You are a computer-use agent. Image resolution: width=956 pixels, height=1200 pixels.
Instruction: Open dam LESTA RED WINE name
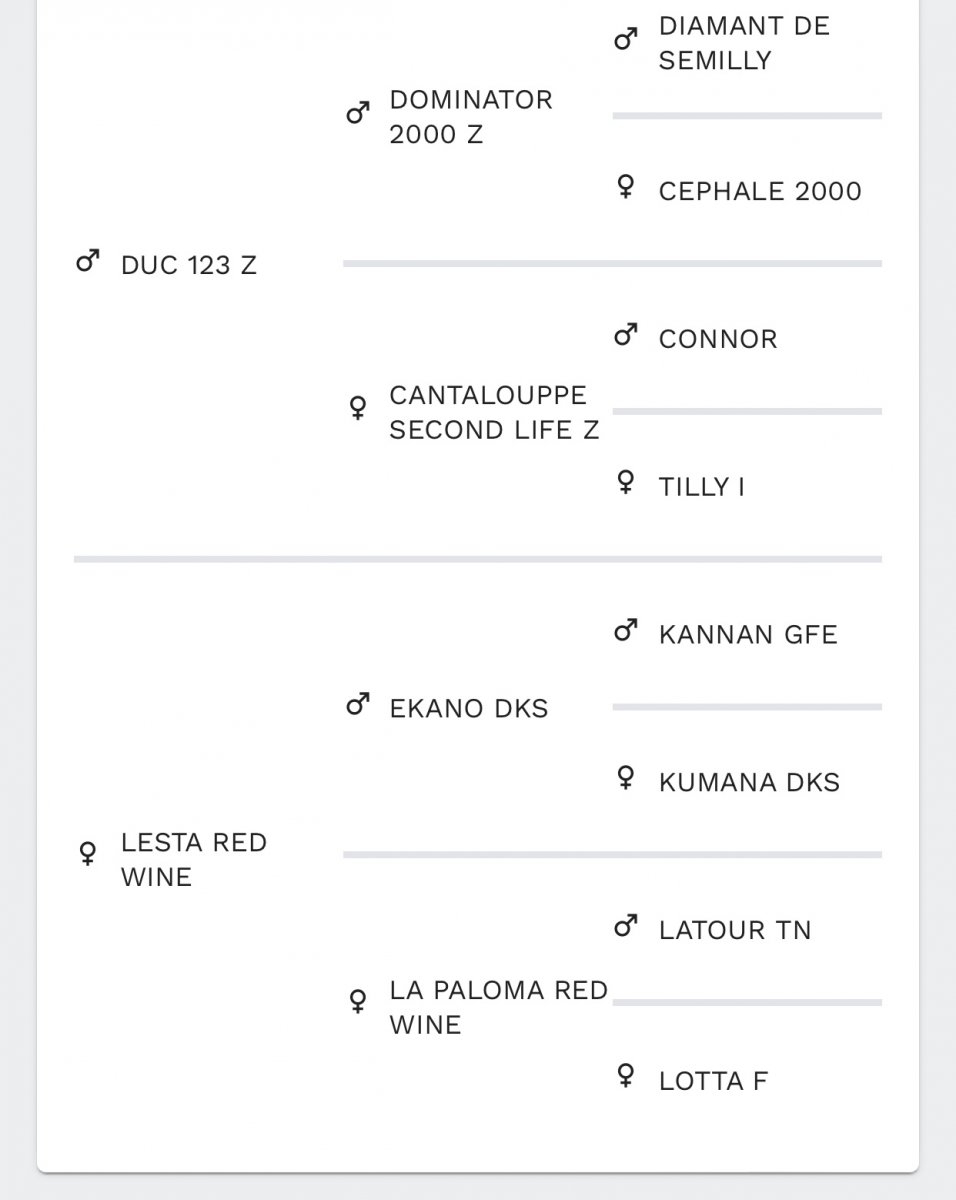coord(194,859)
